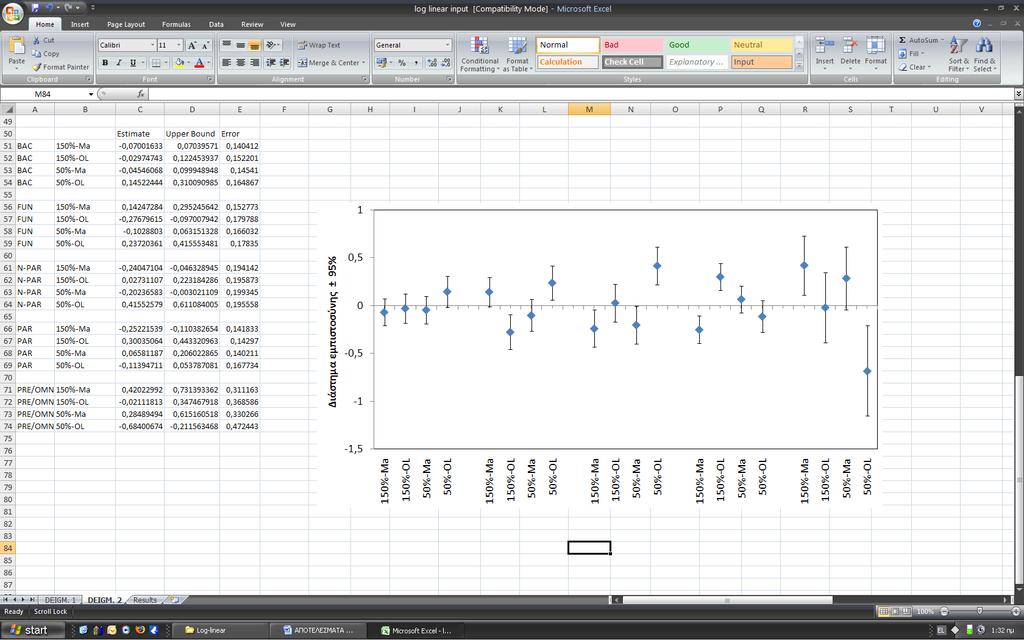Expand the Name Box dropdown

pos(91,94)
